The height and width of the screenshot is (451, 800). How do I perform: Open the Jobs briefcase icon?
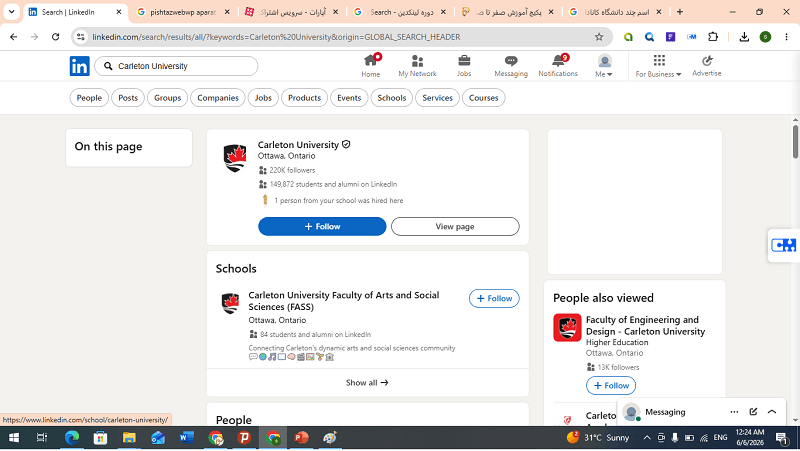464,61
